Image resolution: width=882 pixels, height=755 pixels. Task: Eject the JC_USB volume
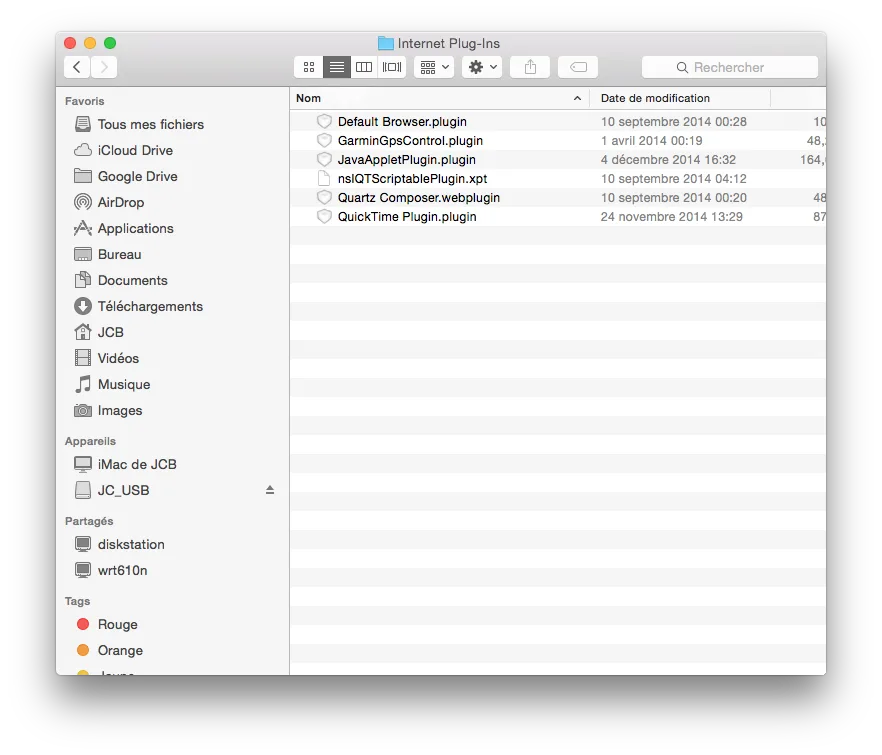point(270,490)
